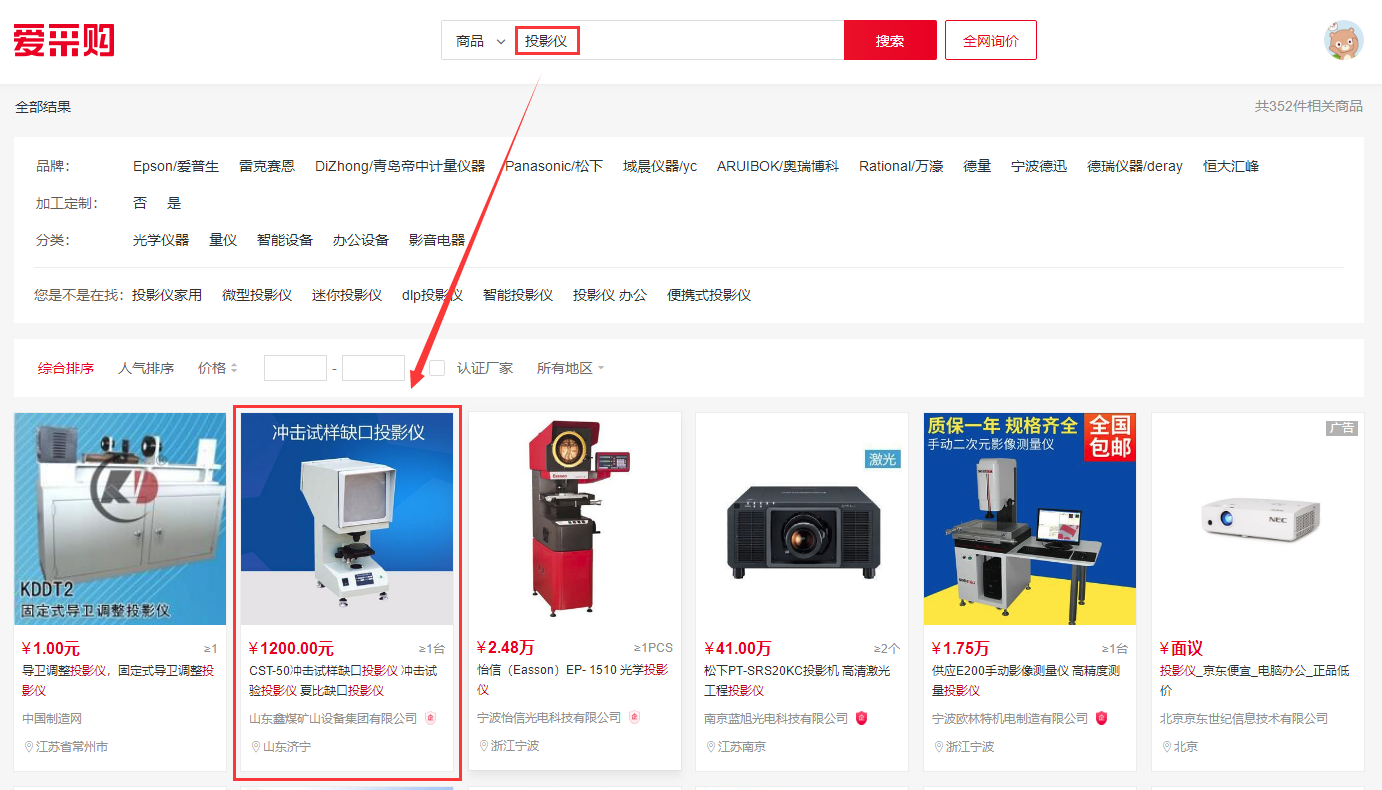This screenshot has height=790, width=1382.
Task: Click the 广告 tag on NEC projector
Action: (1341, 428)
